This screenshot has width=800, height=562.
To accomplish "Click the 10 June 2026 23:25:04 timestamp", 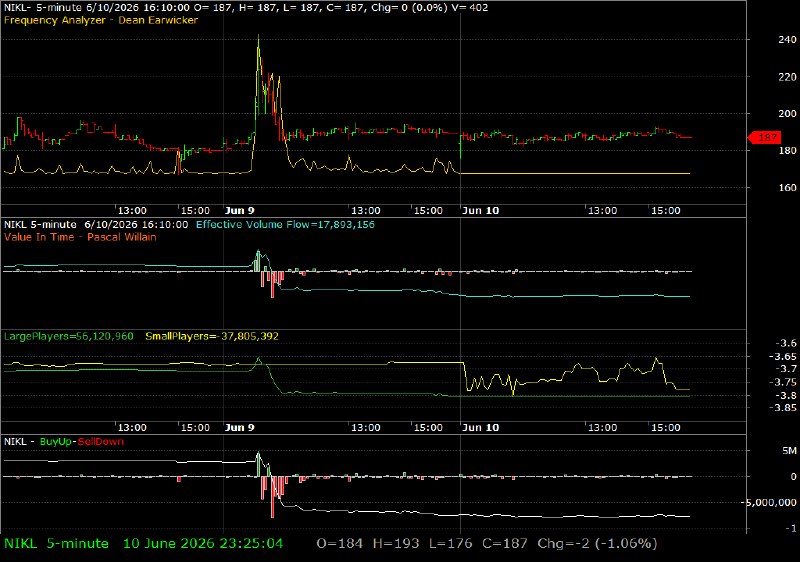I will [x=203, y=544].
